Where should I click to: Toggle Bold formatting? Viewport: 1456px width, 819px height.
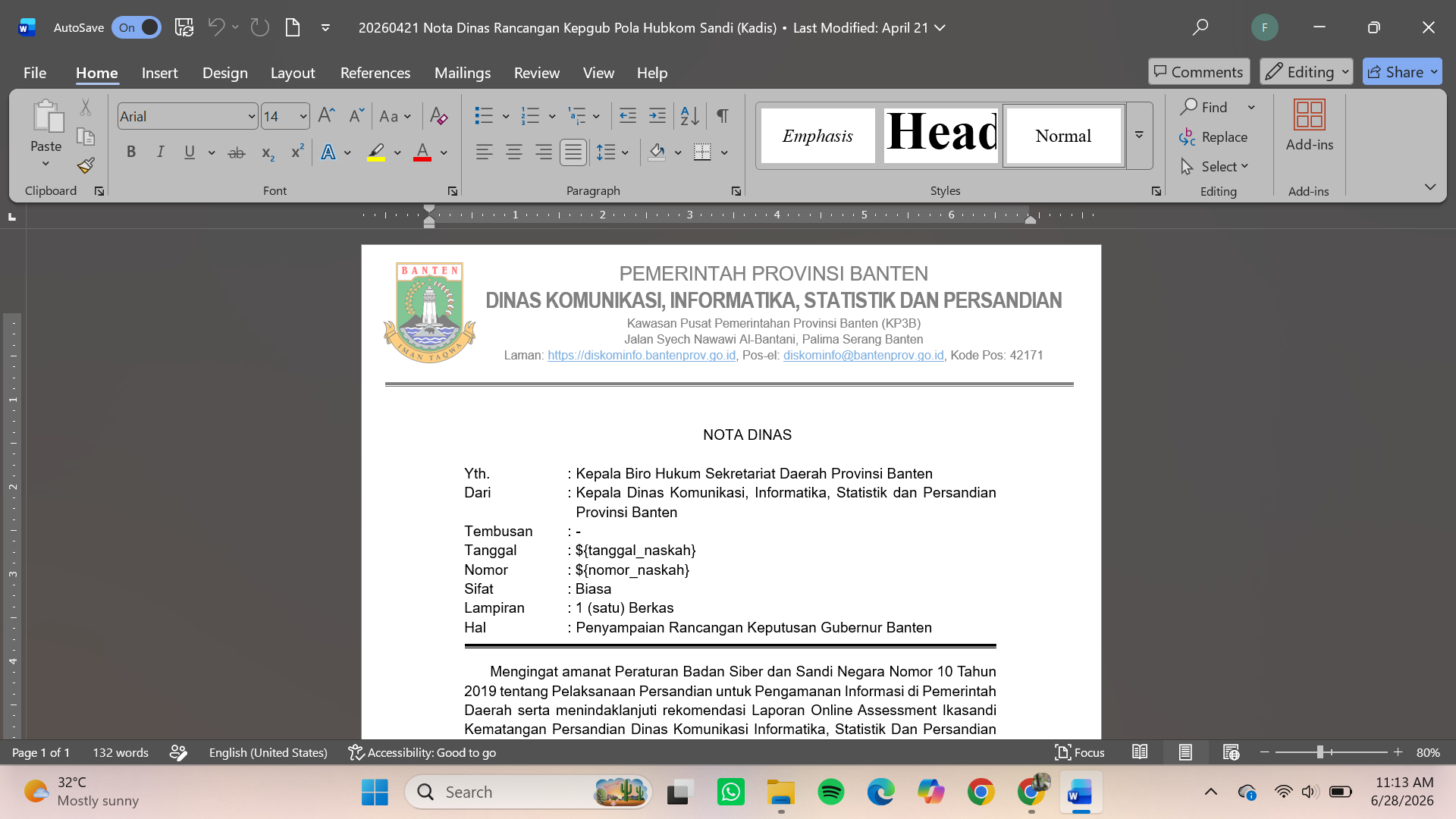[131, 152]
